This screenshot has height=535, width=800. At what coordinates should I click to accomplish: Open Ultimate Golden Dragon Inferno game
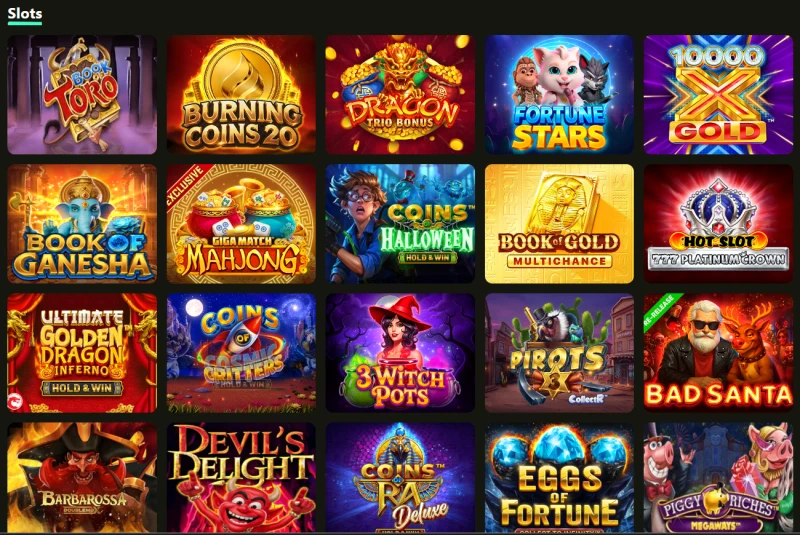click(x=82, y=353)
